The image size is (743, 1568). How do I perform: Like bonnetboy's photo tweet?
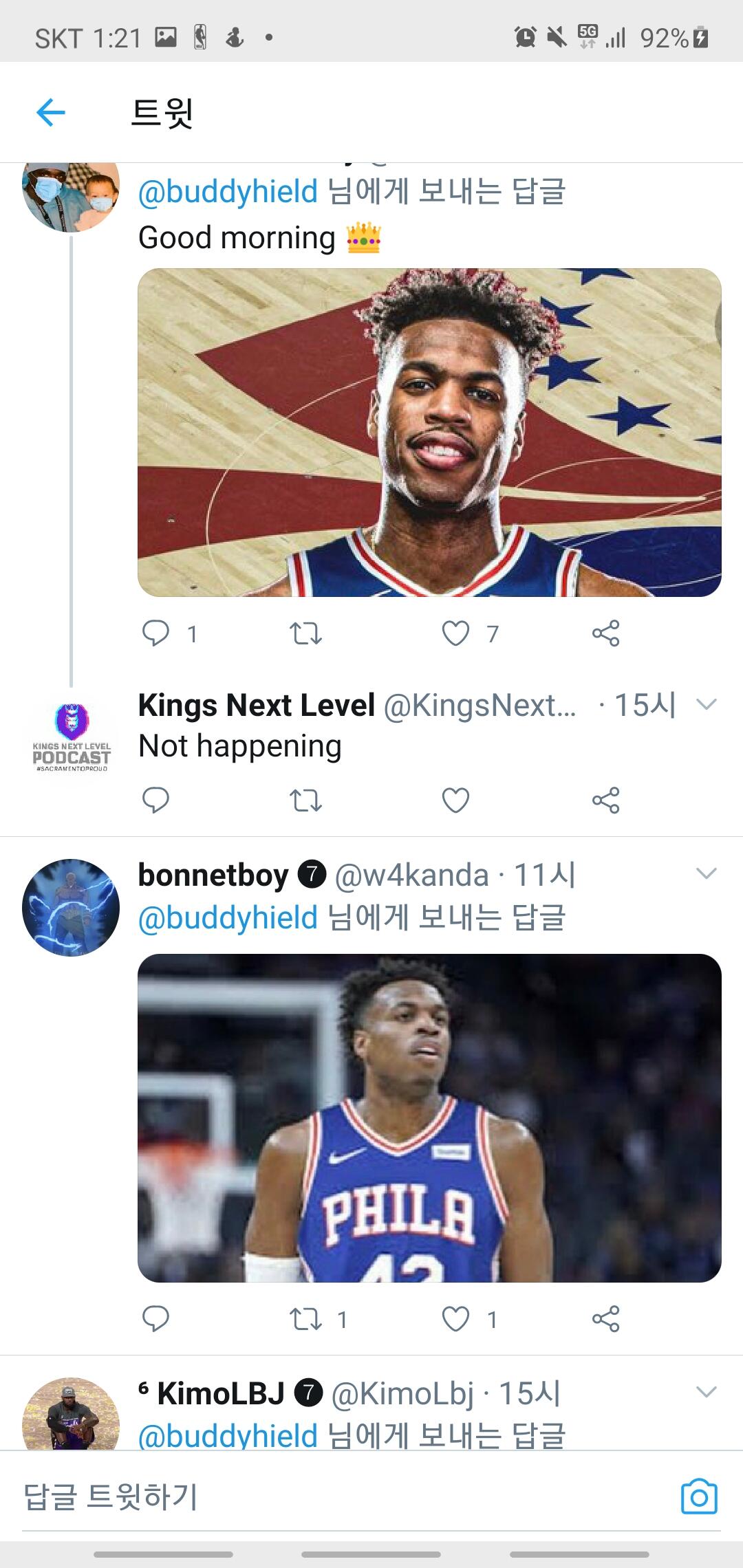[455, 1318]
